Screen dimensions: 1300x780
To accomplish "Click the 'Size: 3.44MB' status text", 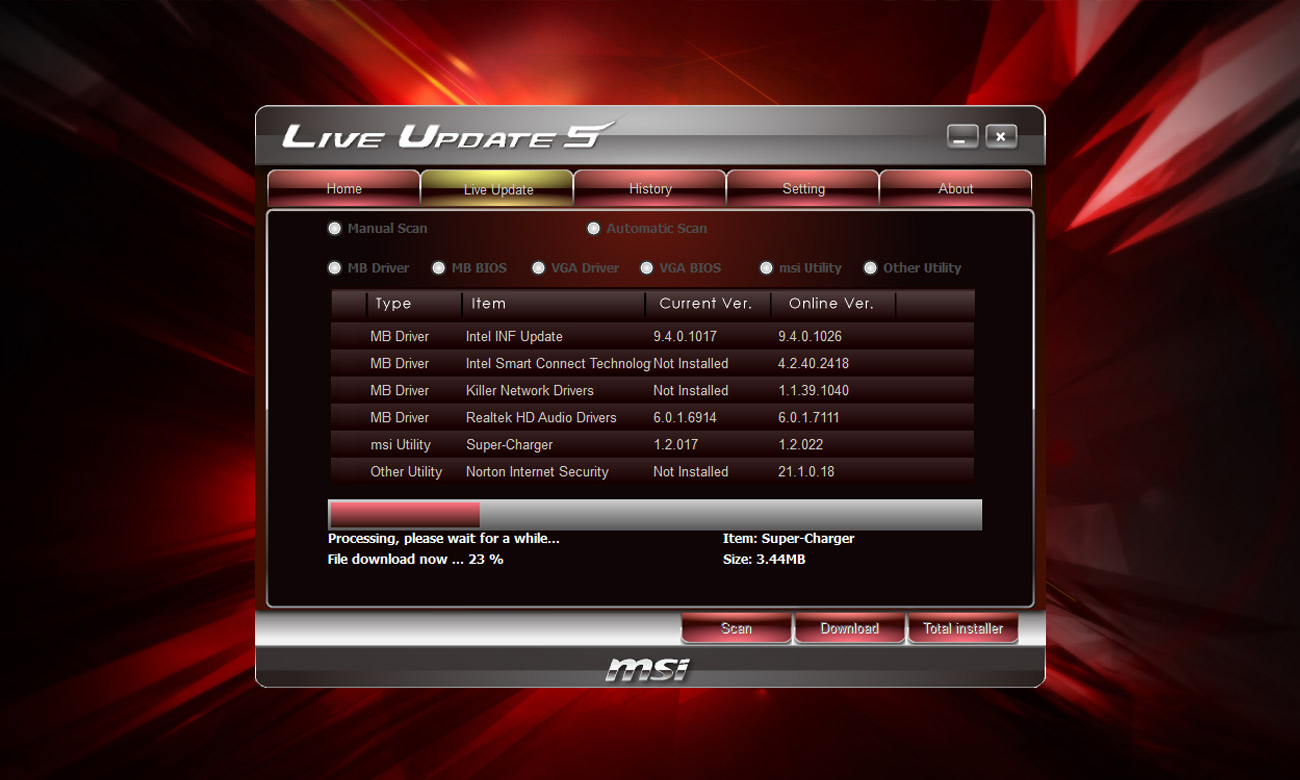I will pos(764,559).
